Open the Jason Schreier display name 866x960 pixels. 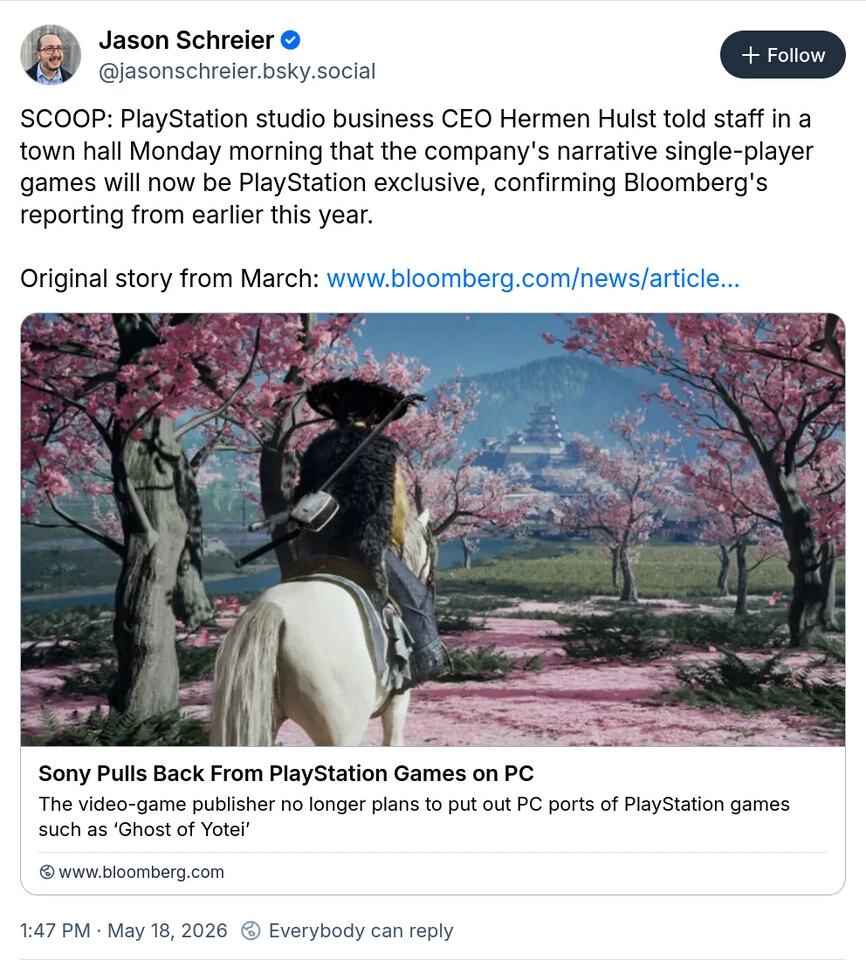pyautogui.click(x=186, y=40)
